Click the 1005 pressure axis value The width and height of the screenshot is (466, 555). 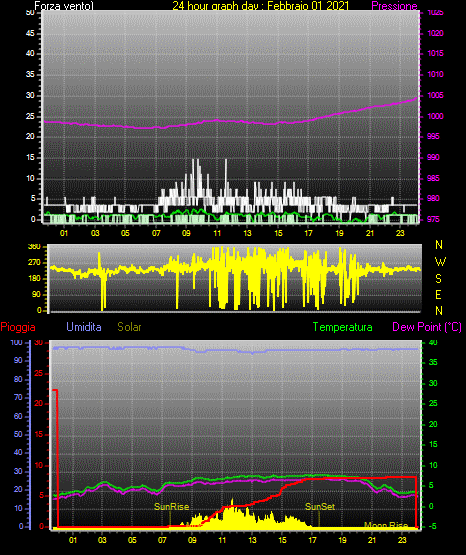(435, 95)
